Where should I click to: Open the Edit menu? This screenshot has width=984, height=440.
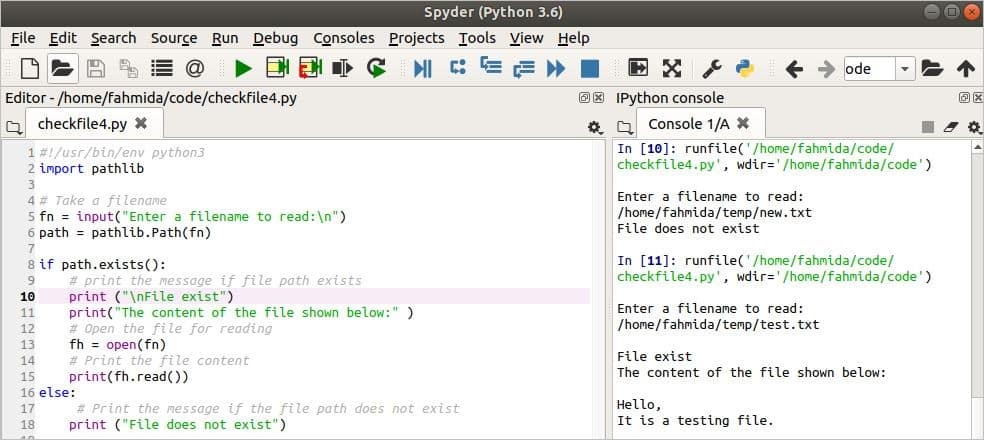click(x=63, y=38)
